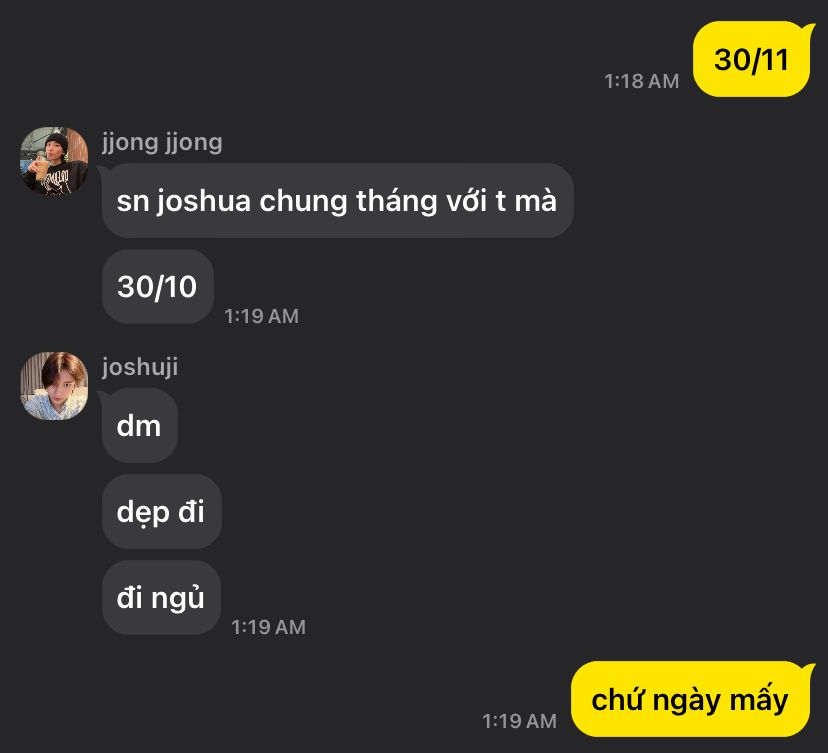This screenshot has width=828, height=753.
Task: Select the yellow 30/11 message bubble
Action: pos(751,59)
